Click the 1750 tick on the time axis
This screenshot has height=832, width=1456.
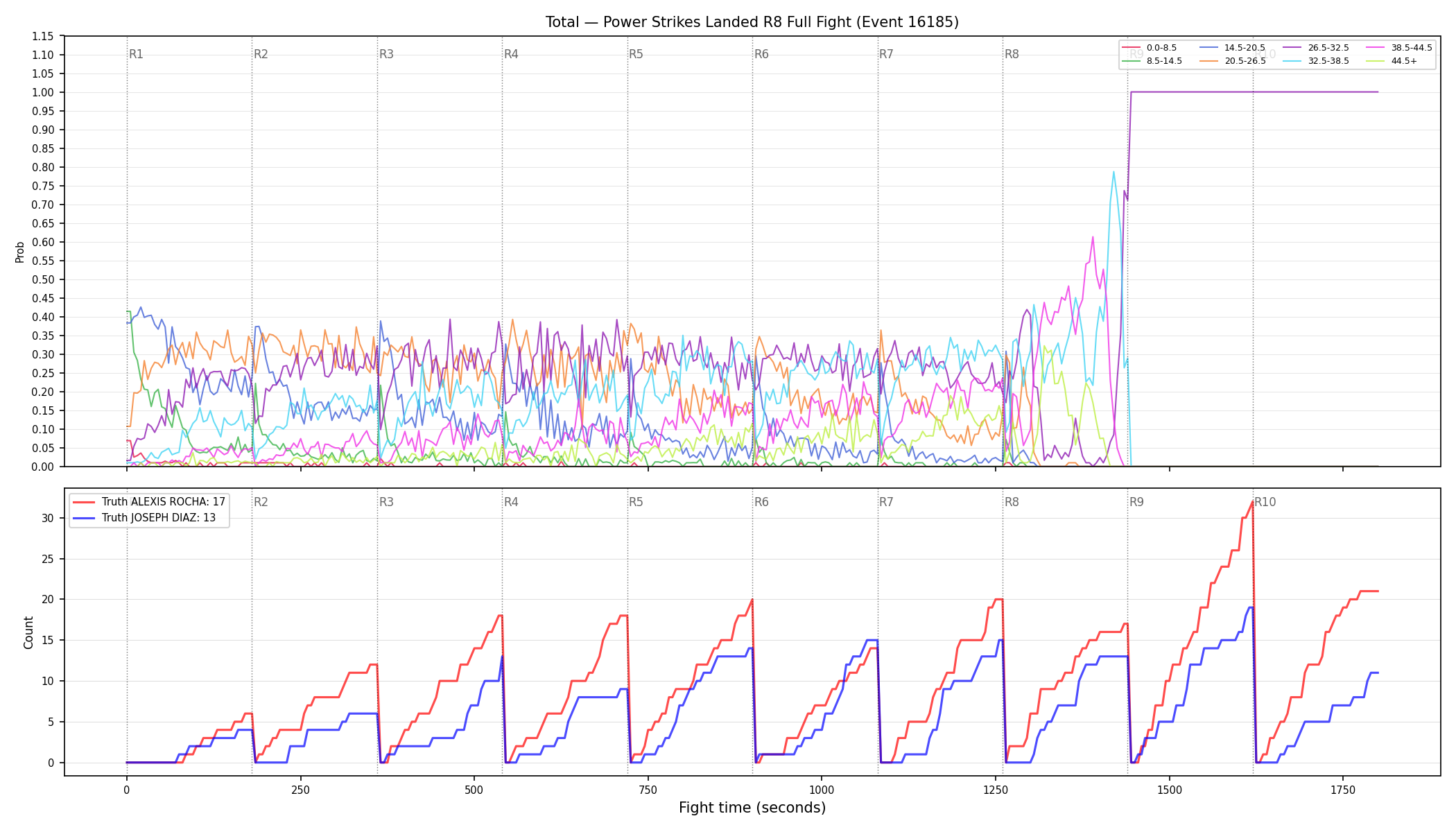pyautogui.click(x=1343, y=790)
